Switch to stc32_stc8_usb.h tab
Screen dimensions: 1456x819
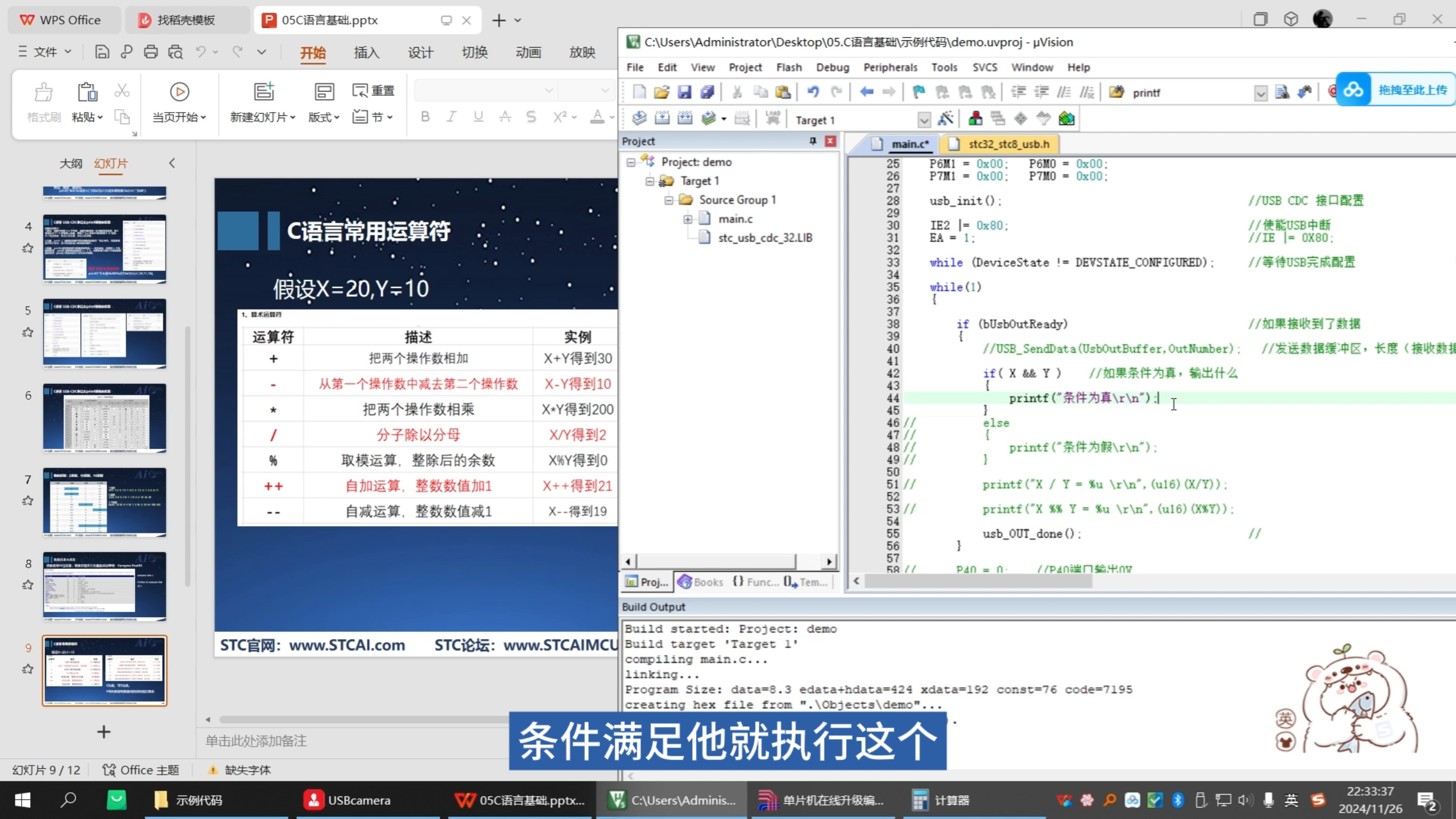click(x=1008, y=144)
